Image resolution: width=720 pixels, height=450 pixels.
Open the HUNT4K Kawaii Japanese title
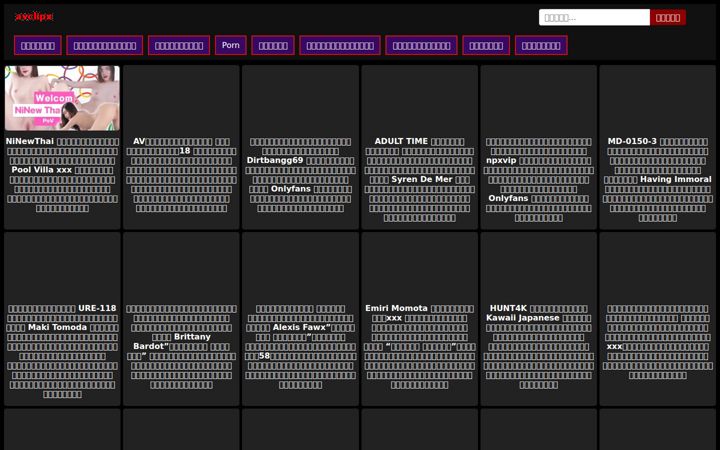pyautogui.click(x=539, y=347)
